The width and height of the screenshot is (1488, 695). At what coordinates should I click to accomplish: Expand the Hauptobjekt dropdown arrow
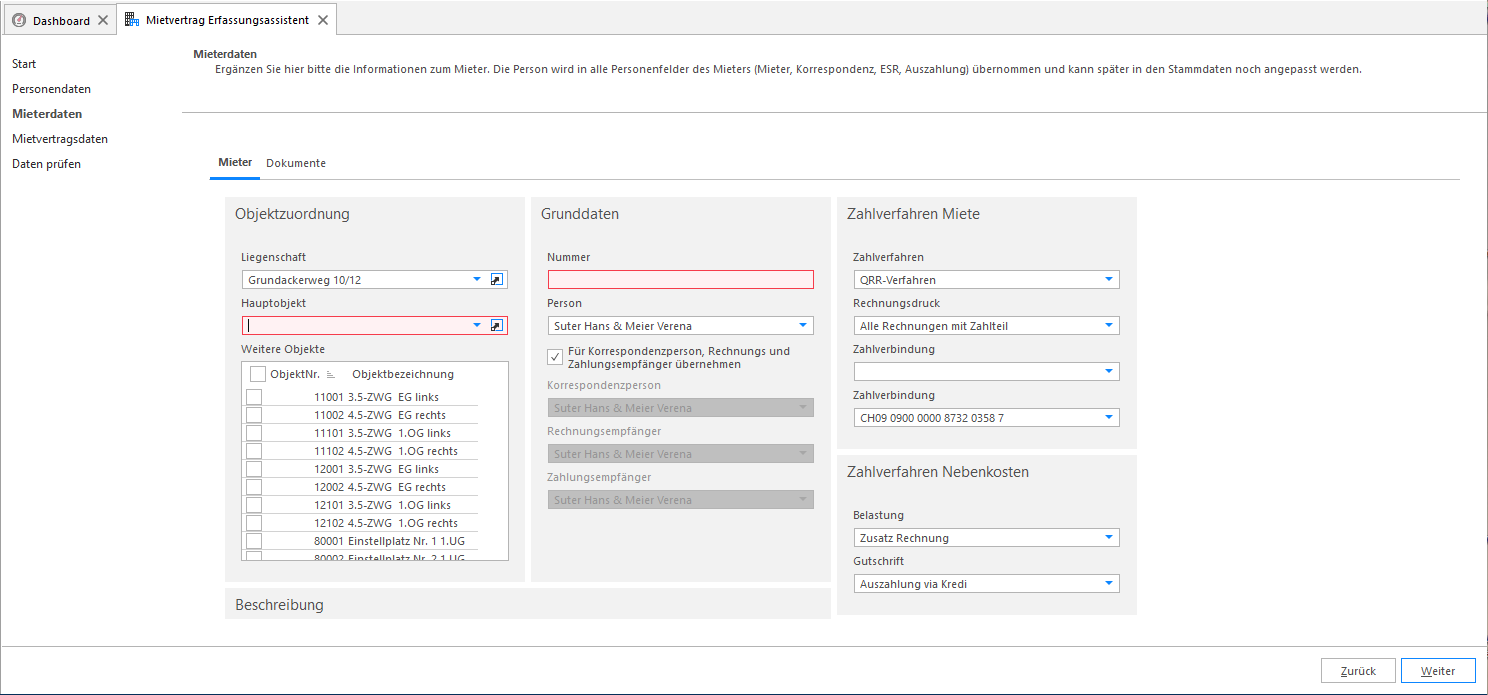[477, 326]
